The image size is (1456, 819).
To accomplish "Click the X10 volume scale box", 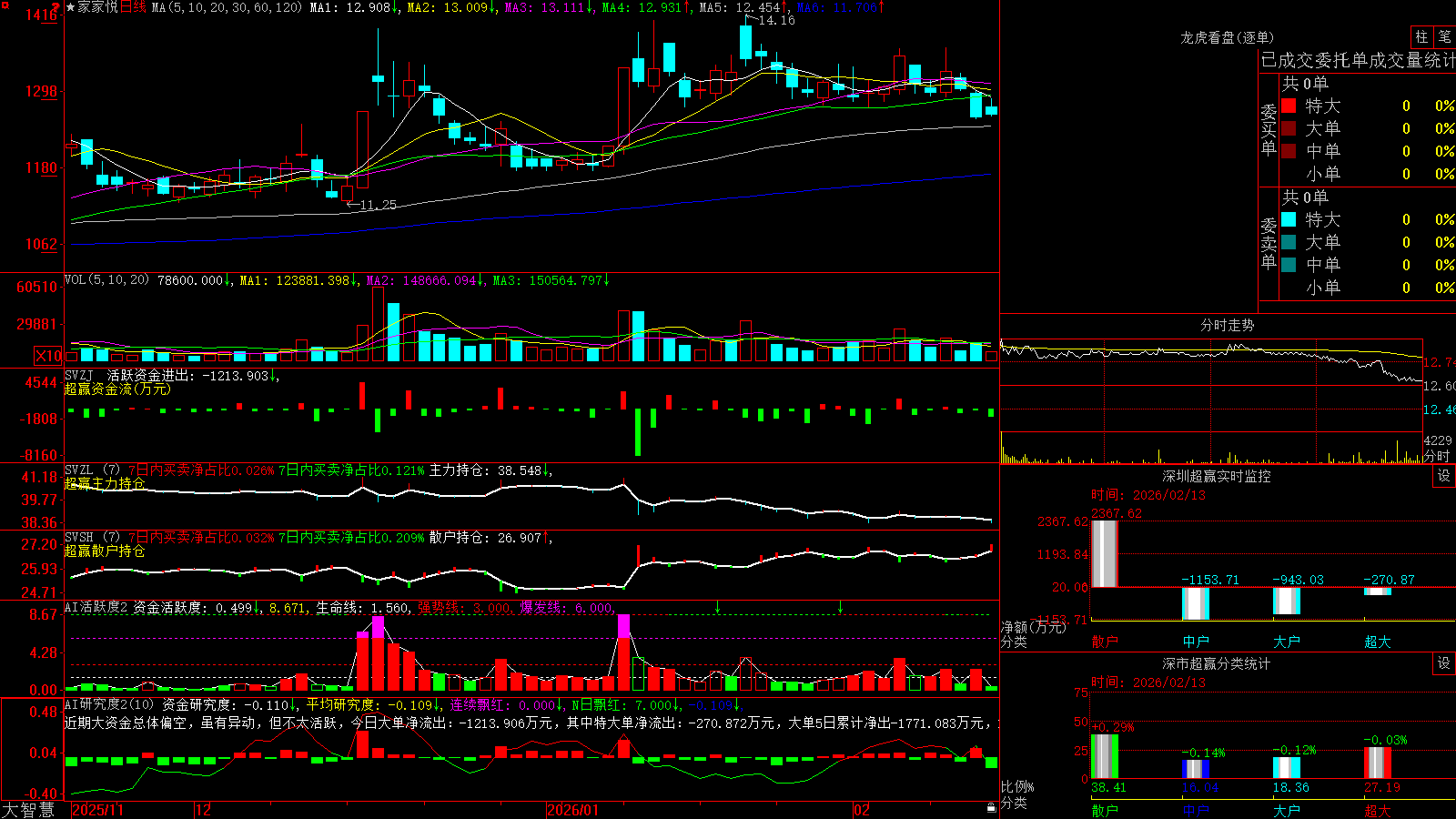I will [x=48, y=356].
